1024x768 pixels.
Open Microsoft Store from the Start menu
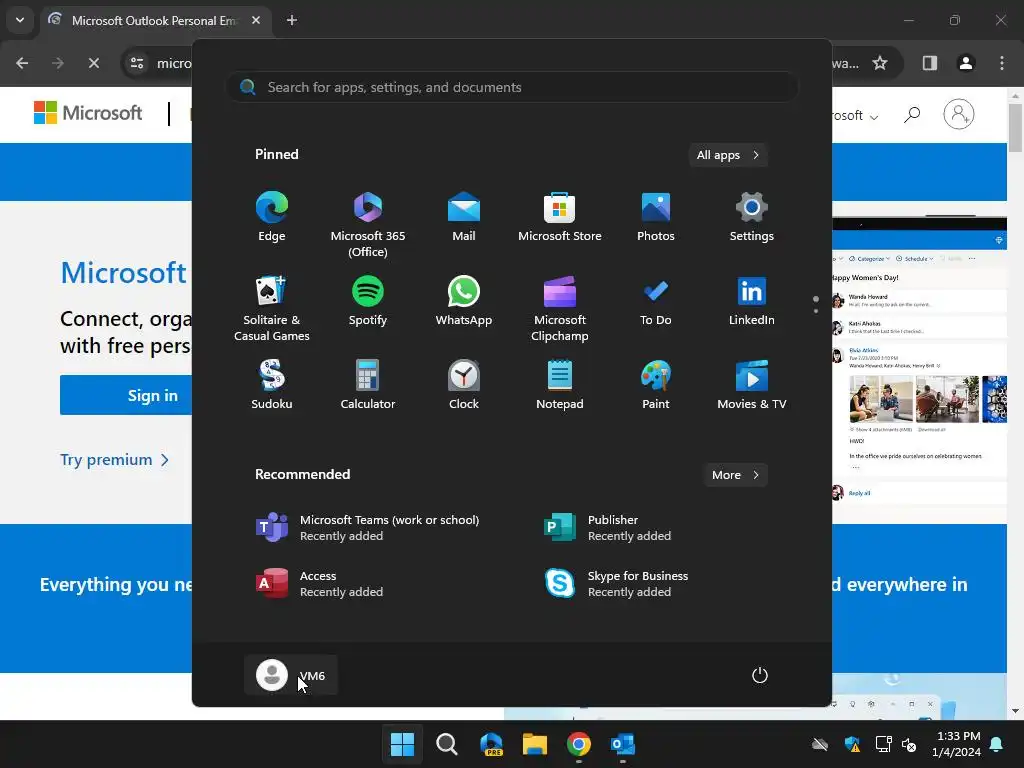pyautogui.click(x=560, y=217)
